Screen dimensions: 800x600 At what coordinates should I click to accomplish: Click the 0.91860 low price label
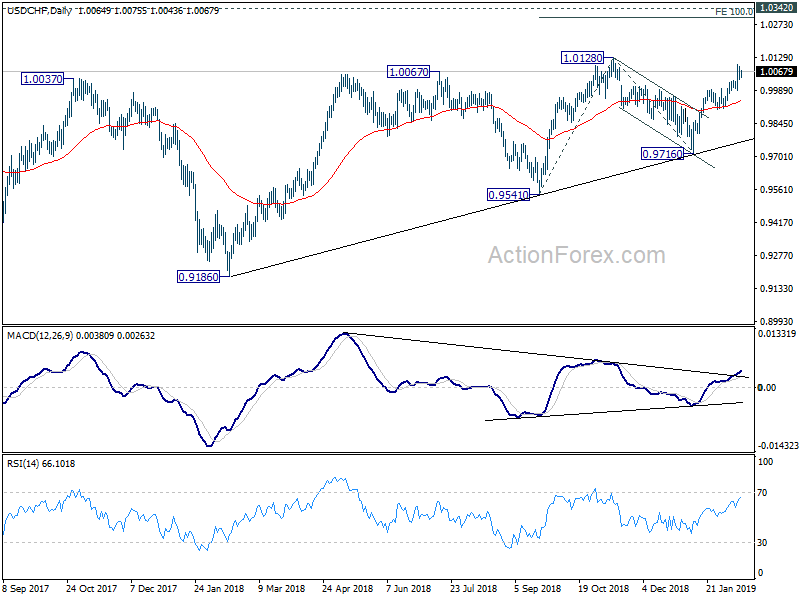click(x=198, y=277)
